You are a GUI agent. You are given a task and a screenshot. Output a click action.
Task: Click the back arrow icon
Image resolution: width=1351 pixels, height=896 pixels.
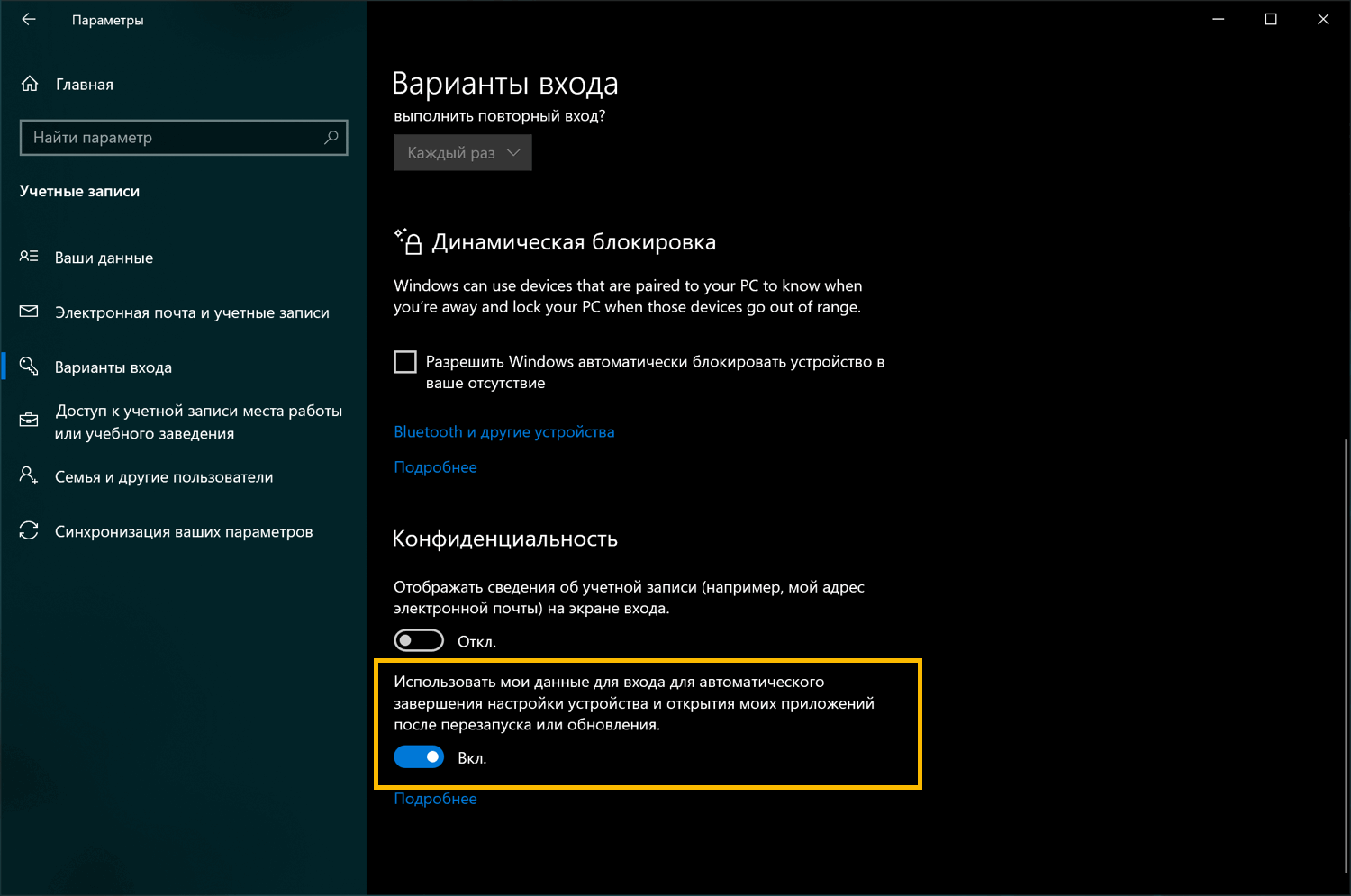(29, 19)
